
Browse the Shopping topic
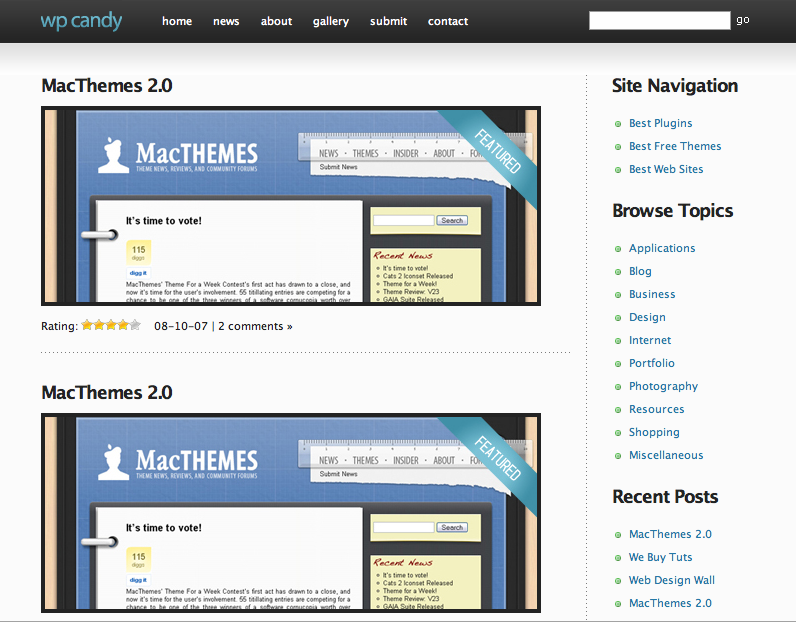(654, 432)
